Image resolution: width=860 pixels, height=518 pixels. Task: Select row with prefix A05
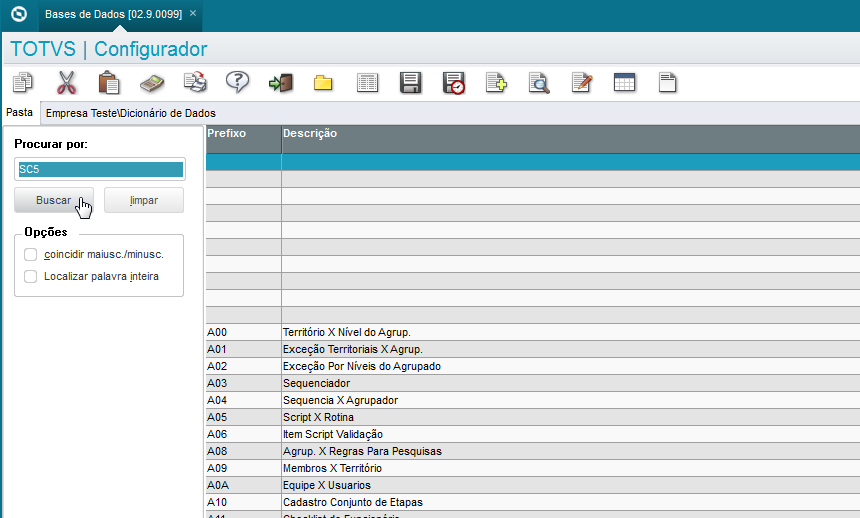533,418
